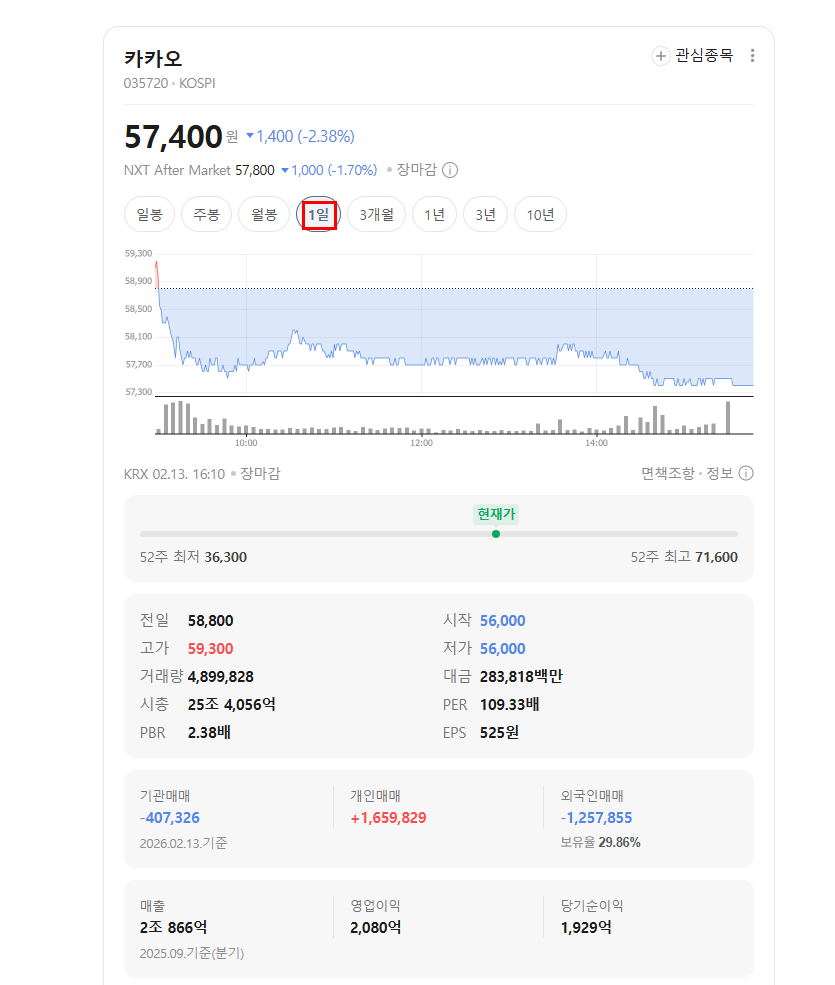835x985 pixels.
Task: Click the tall volume bar near market close
Action: pyautogui.click(x=728, y=417)
